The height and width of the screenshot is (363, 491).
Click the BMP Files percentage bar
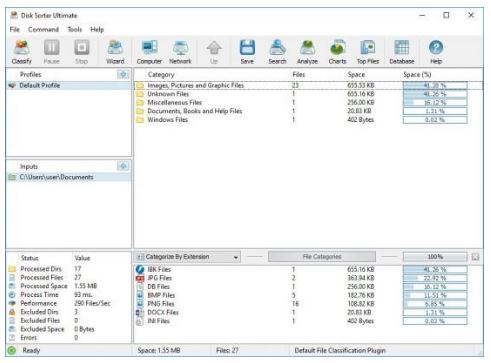pos(435,295)
